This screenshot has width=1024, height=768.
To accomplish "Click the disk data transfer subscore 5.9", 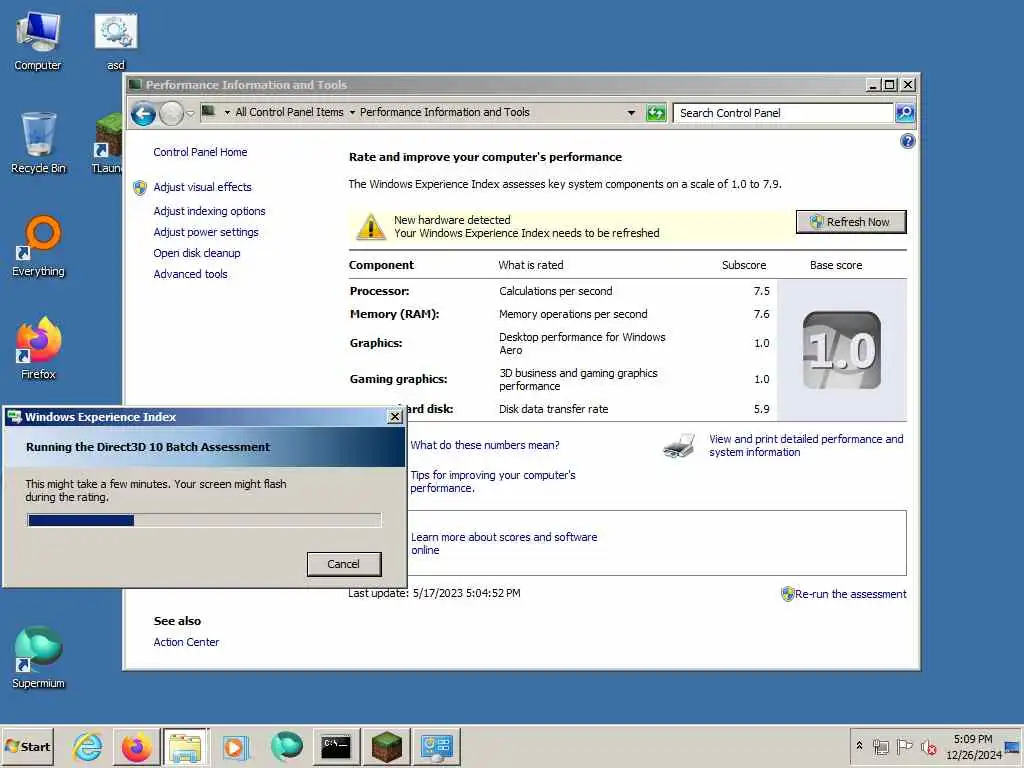I will [761, 409].
